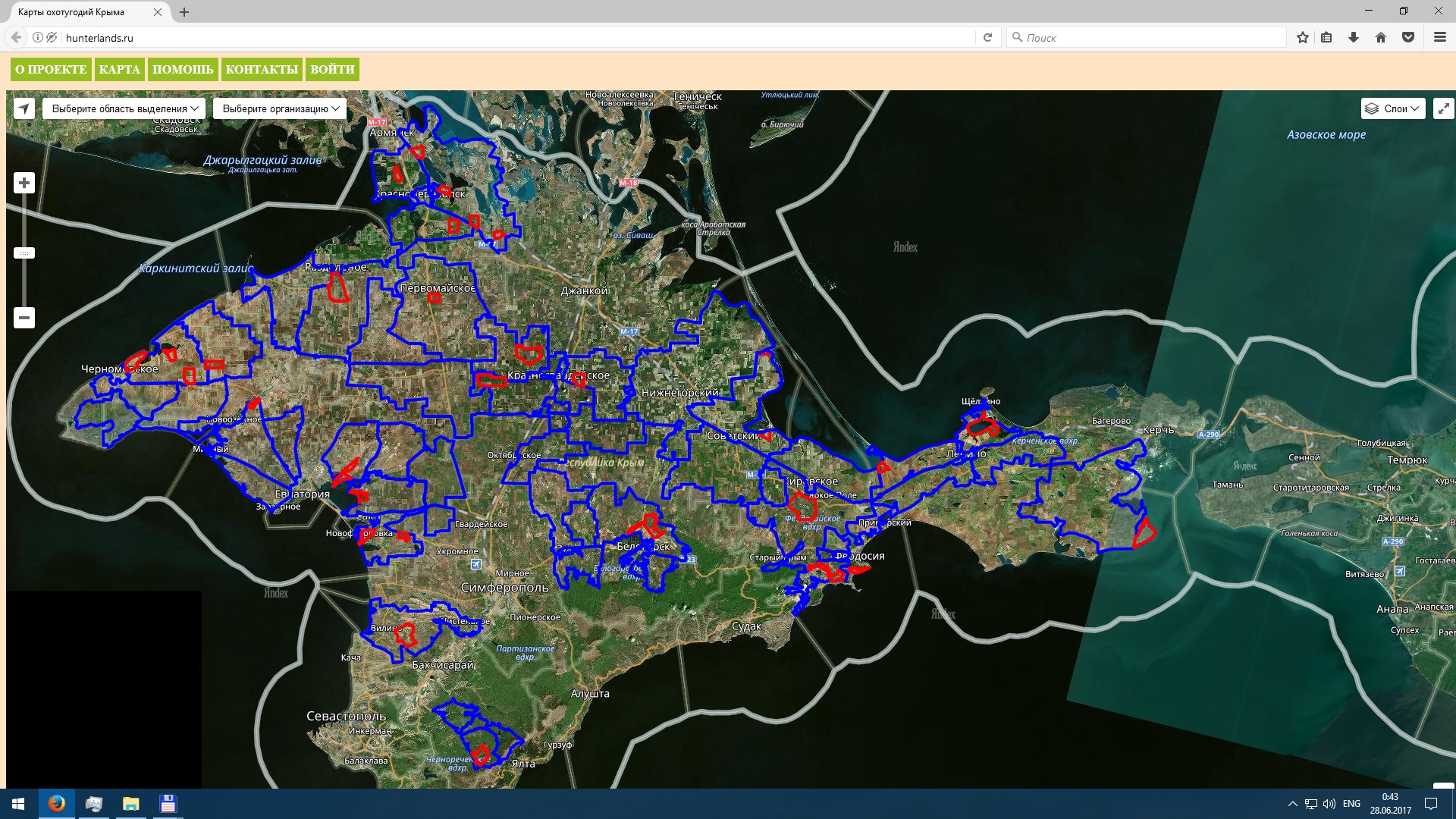Viewport: 1456px width, 819px height.
Task: Open the Firefox hamburger menu
Action: (x=1440, y=37)
